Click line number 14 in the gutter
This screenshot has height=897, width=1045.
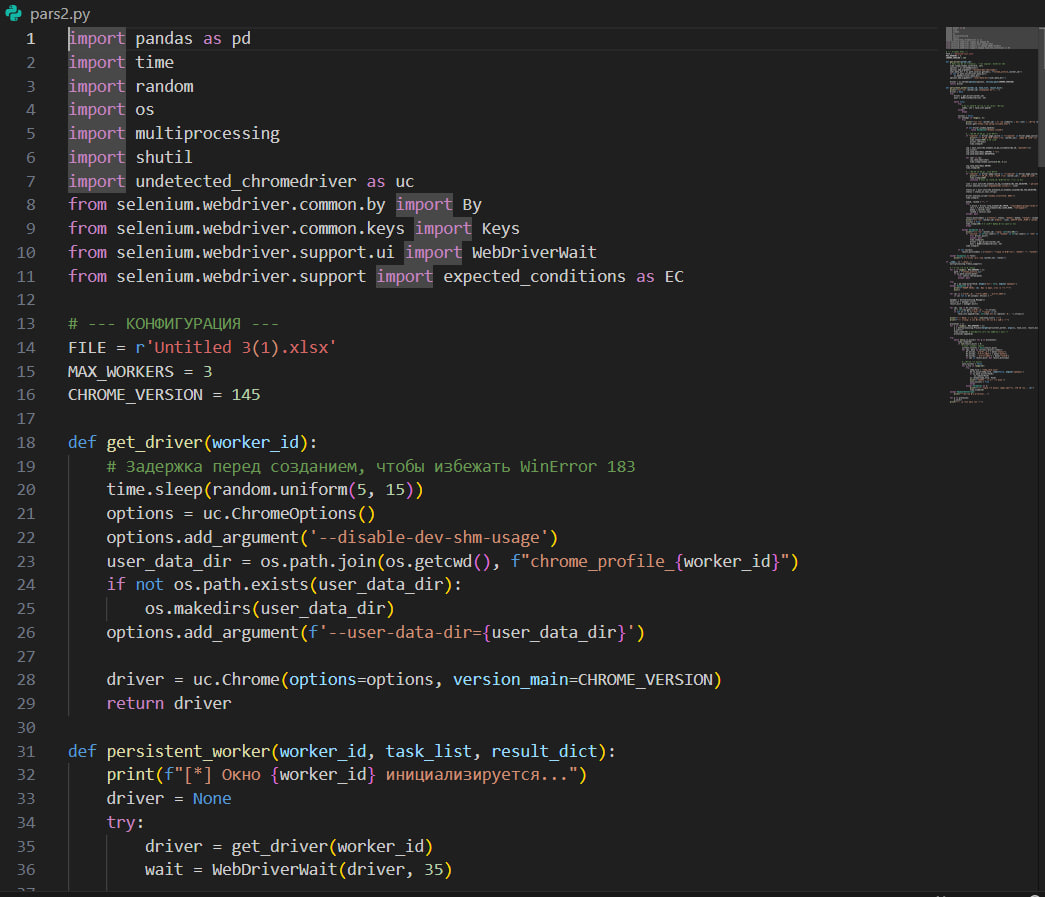tap(26, 348)
